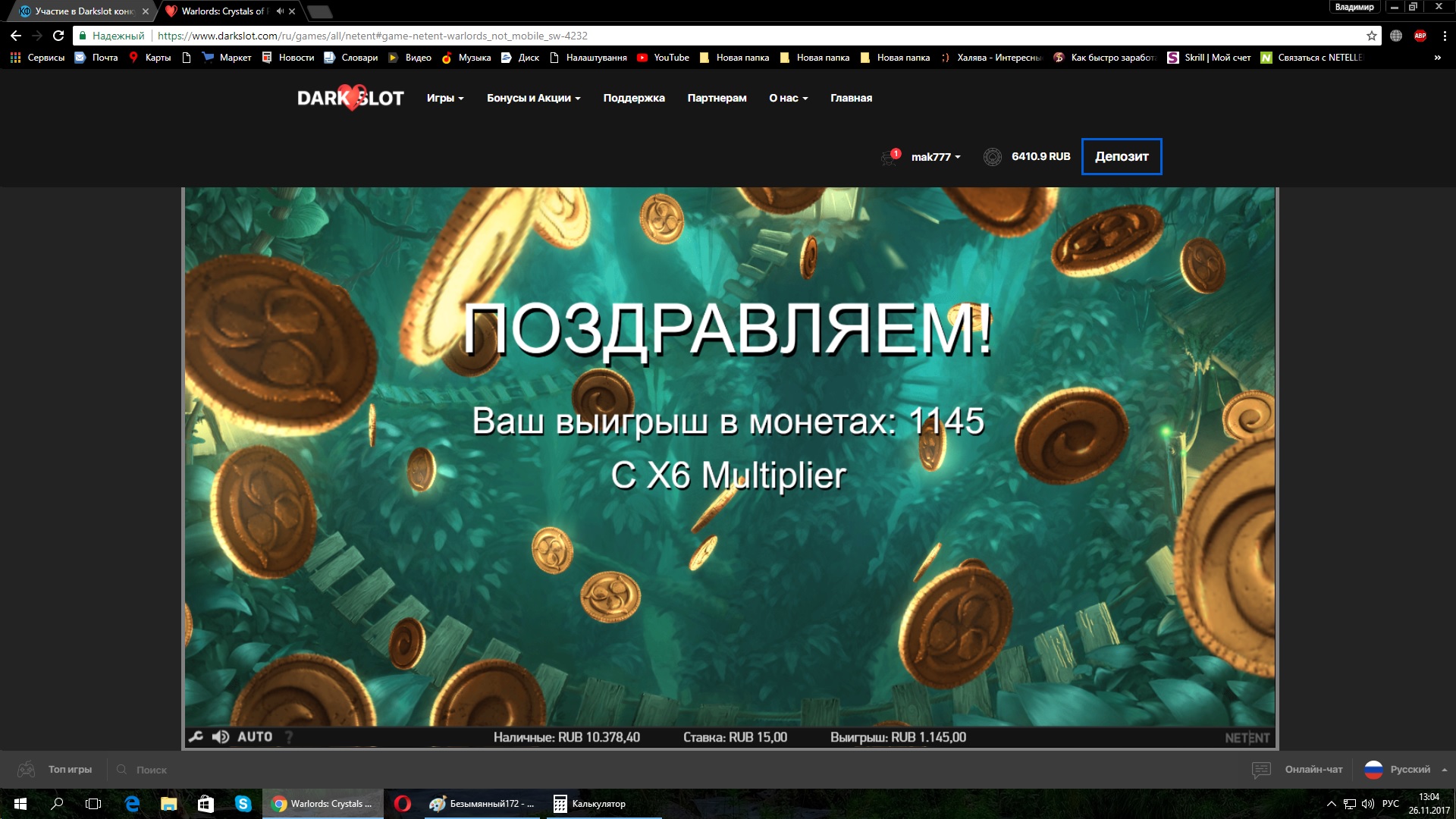
Task: Open Opera browser from taskbar
Action: point(402,804)
